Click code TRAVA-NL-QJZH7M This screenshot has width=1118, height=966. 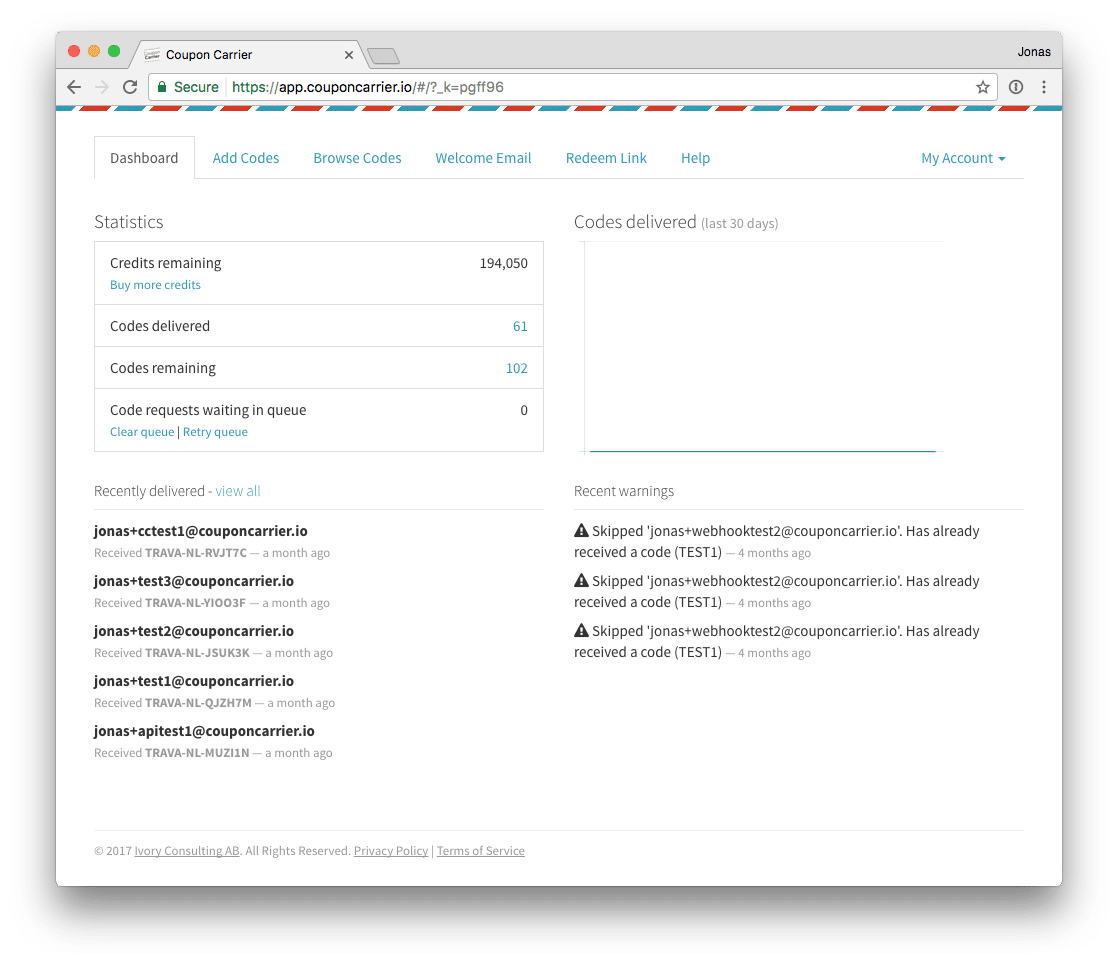198,702
